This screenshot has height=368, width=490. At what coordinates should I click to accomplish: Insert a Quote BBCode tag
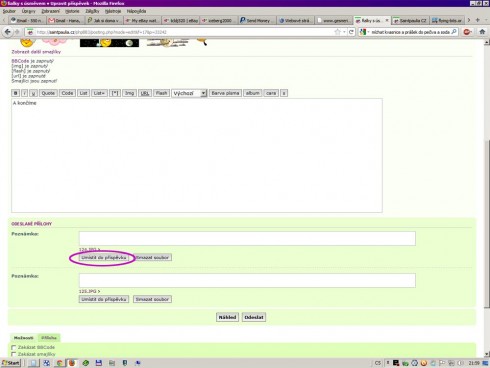(48, 93)
